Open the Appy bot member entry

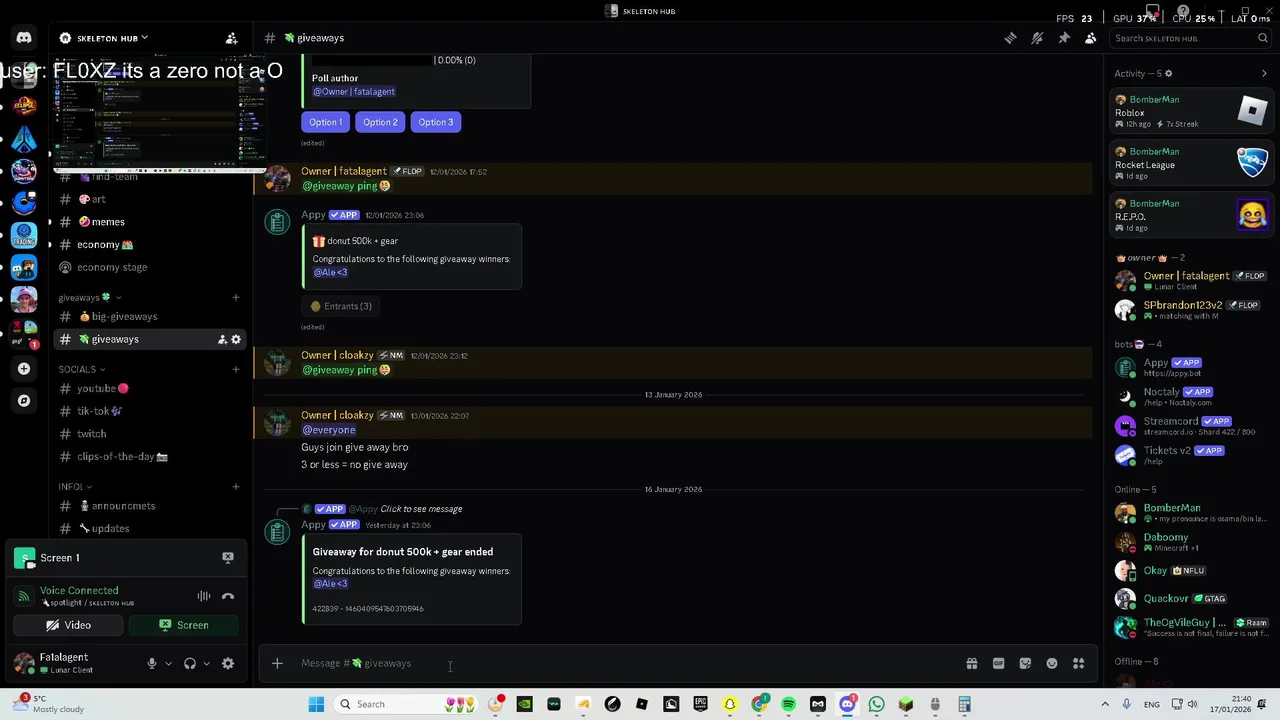[x=1191, y=367]
